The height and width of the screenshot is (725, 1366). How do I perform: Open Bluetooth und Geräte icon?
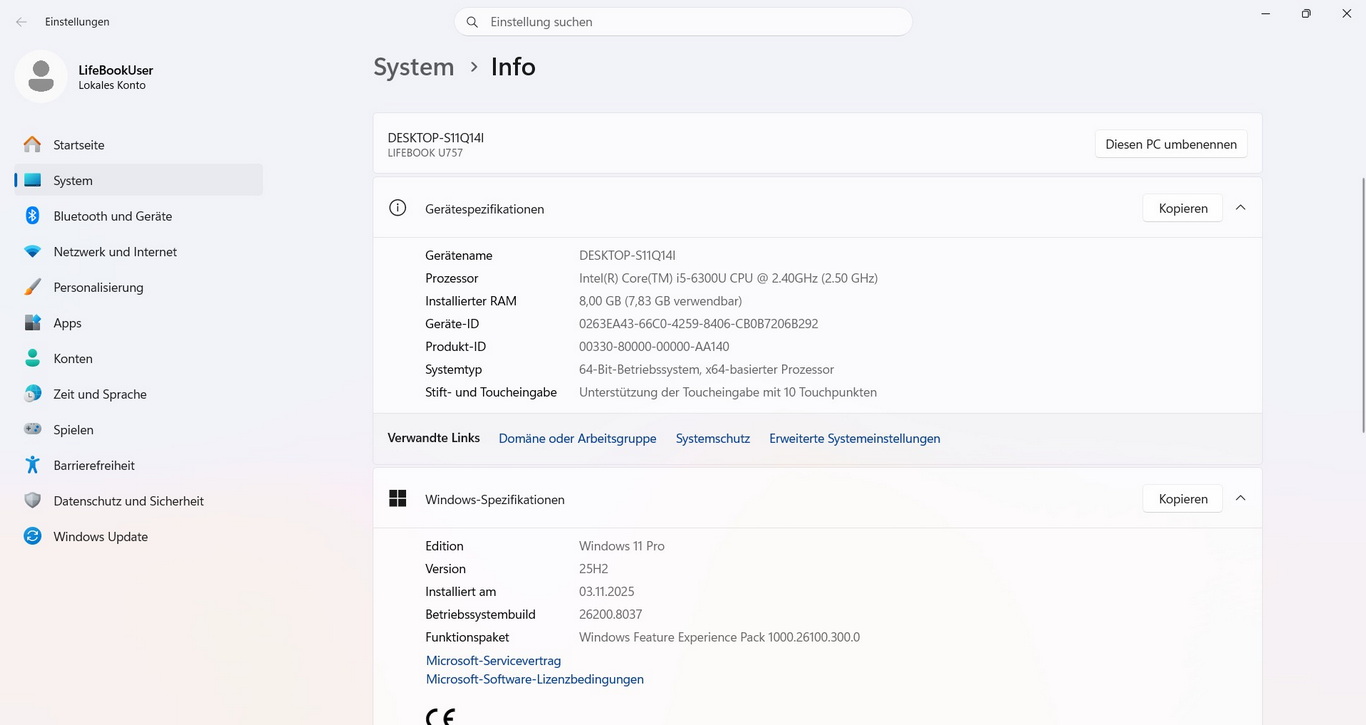[33, 216]
